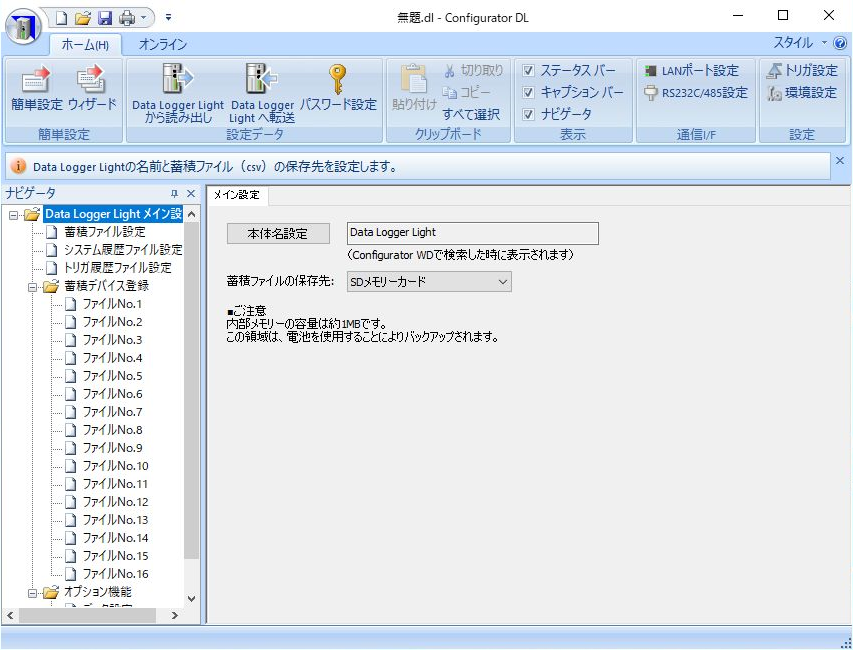Select Data Logger Light メイン設定 tree item

click(x=113, y=214)
